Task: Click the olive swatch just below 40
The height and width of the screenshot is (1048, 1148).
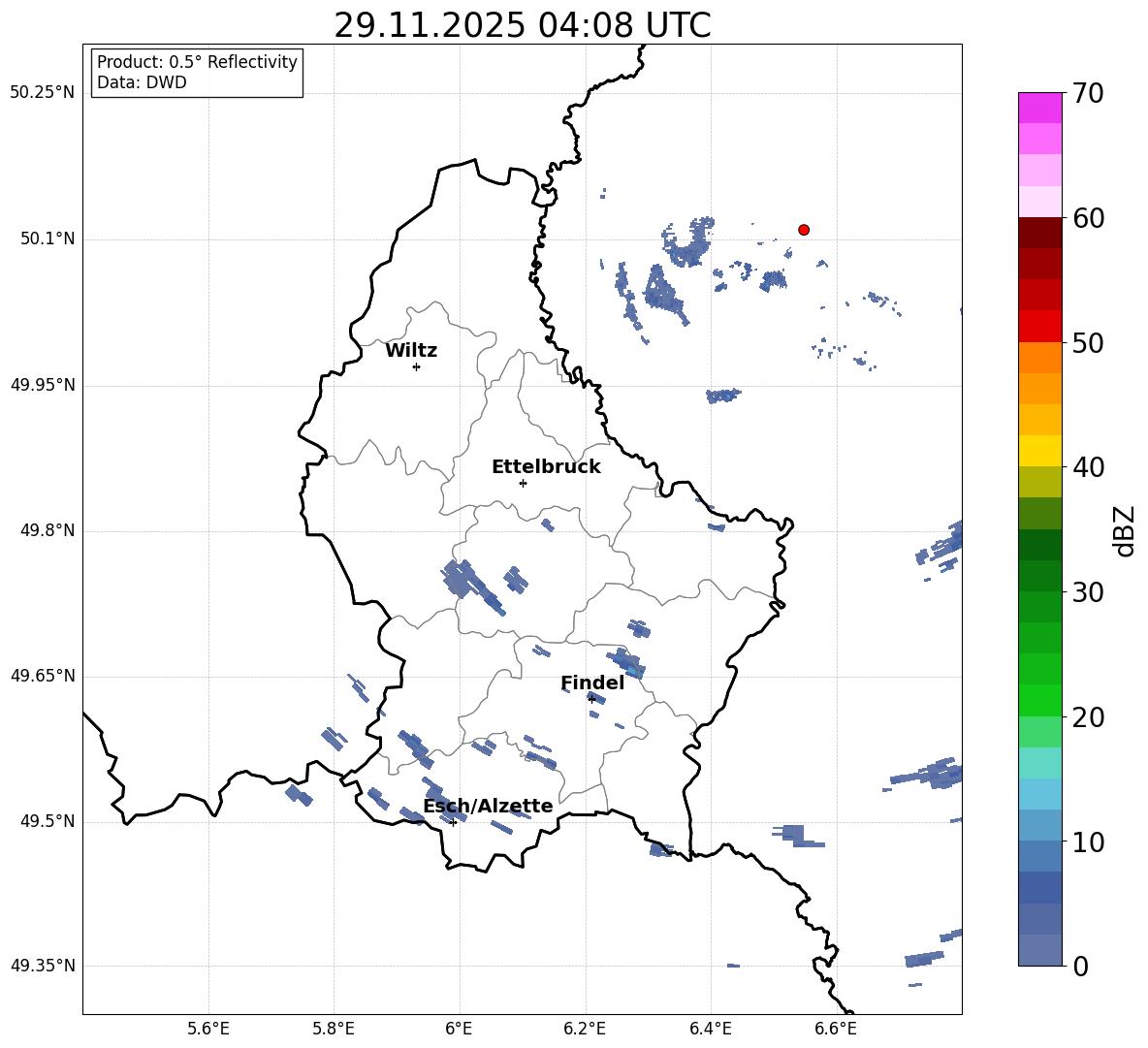Action: click(1039, 482)
